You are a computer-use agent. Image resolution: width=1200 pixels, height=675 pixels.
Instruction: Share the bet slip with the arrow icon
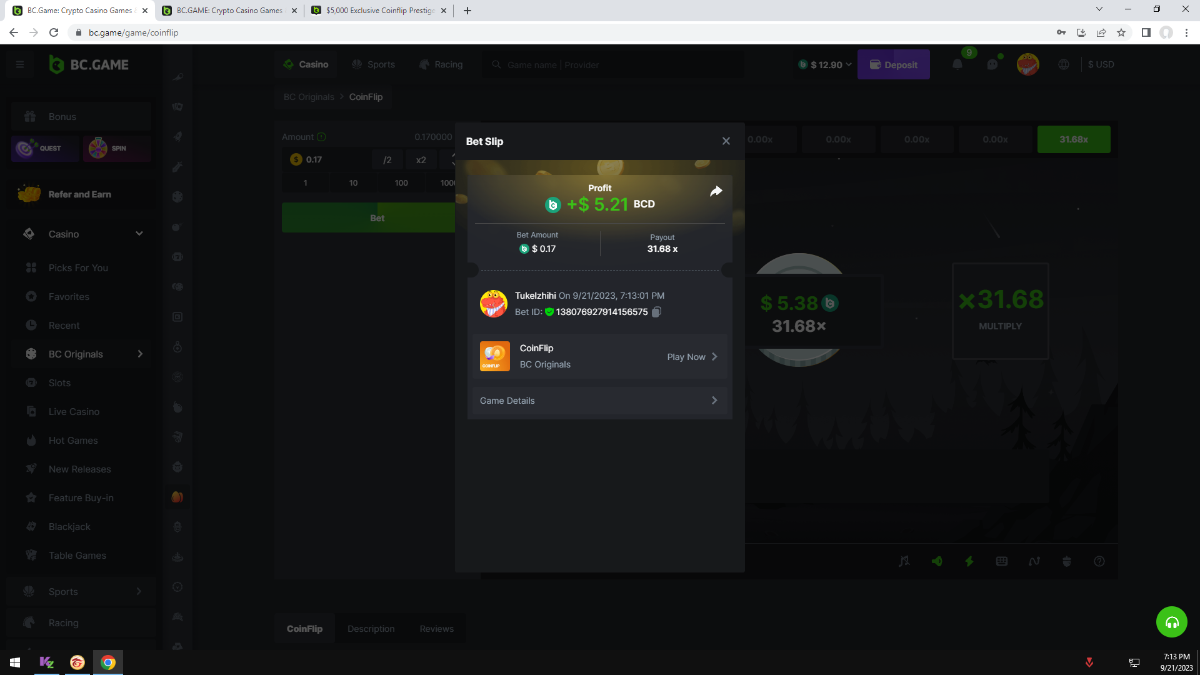pos(716,191)
